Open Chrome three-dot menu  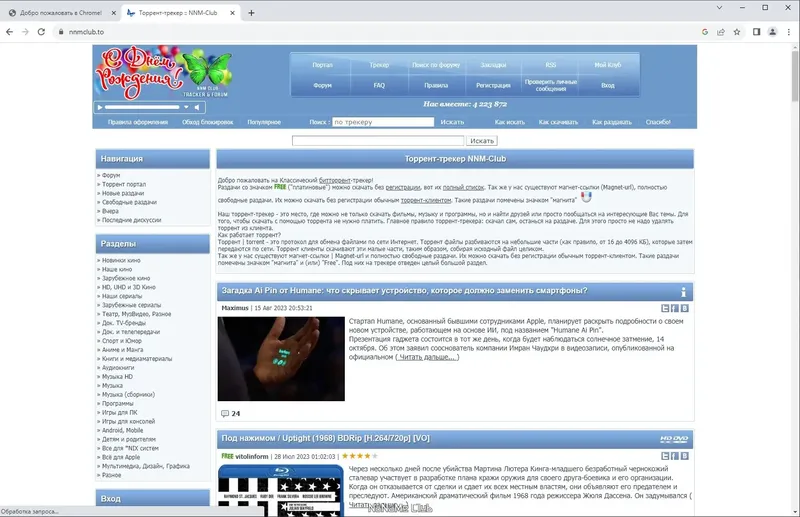pos(788,32)
